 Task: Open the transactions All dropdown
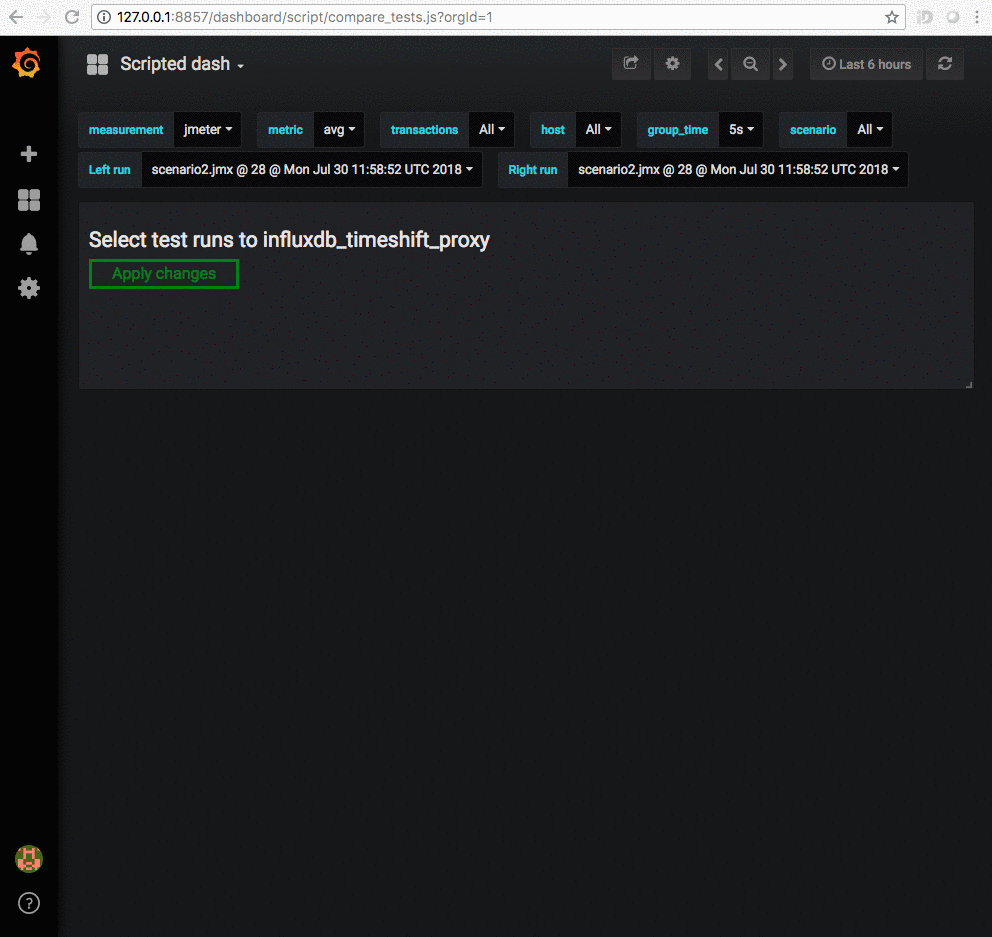point(492,130)
